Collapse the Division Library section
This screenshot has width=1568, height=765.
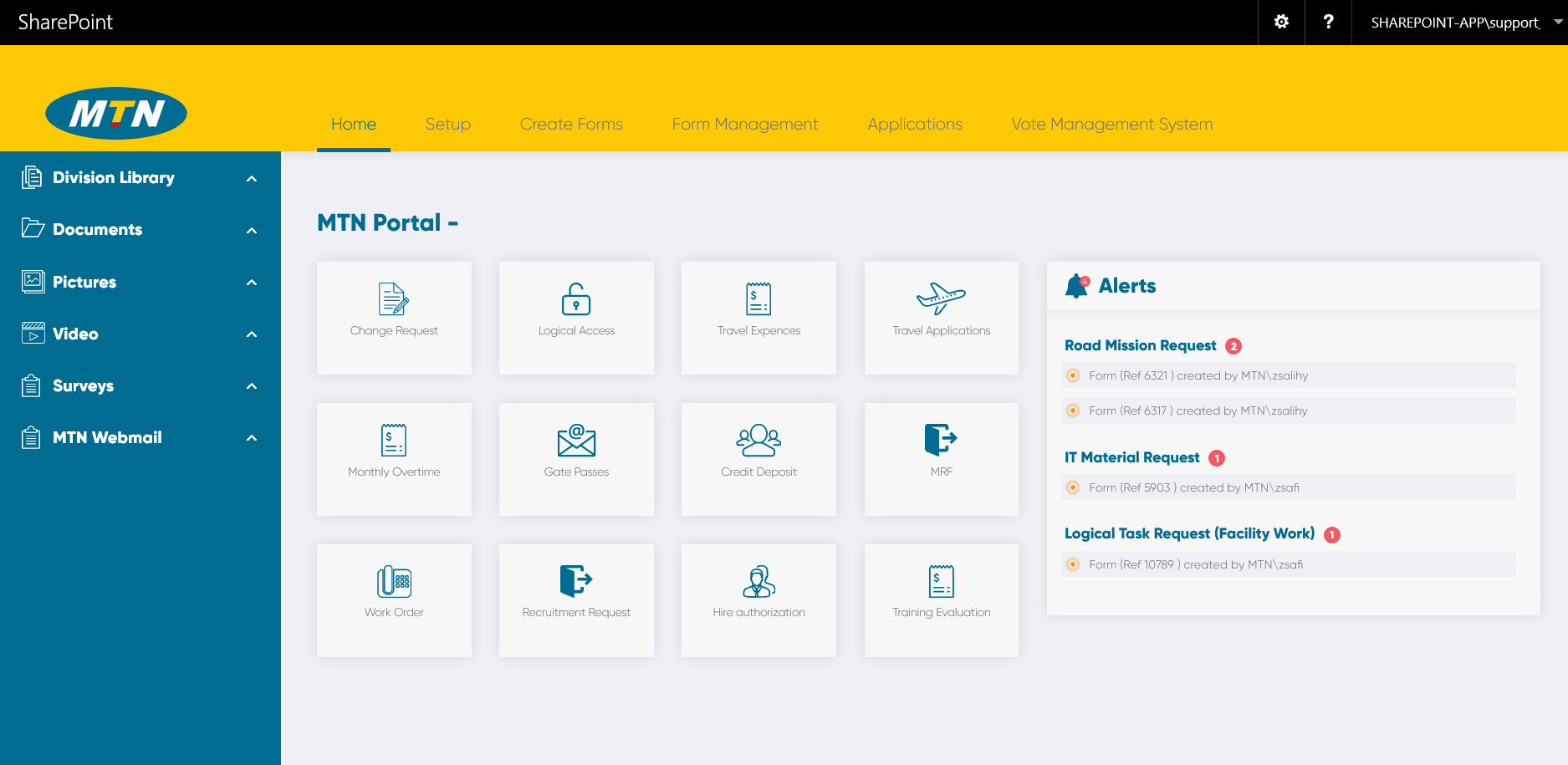point(252,177)
